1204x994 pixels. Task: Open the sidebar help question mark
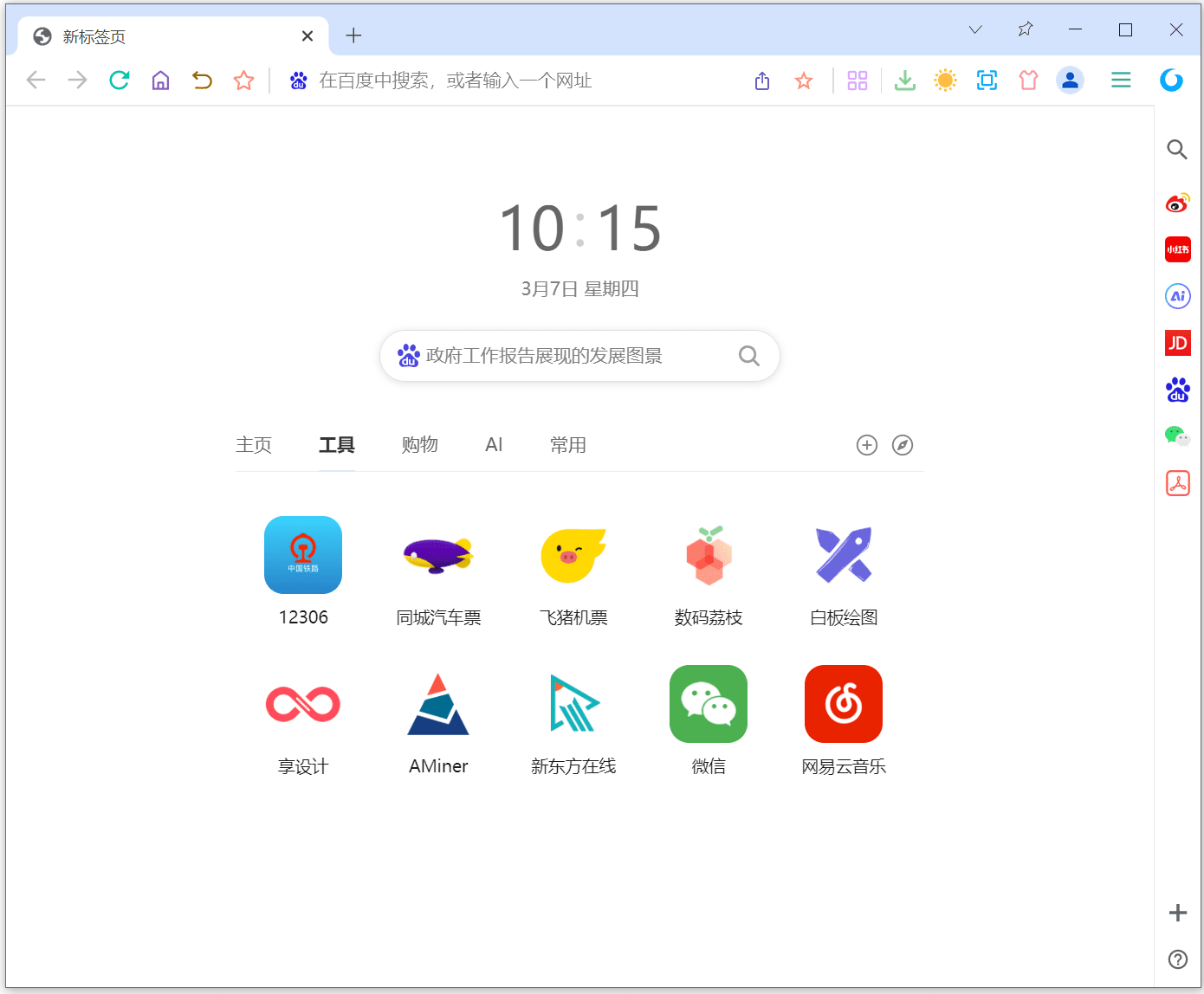tap(1178, 958)
